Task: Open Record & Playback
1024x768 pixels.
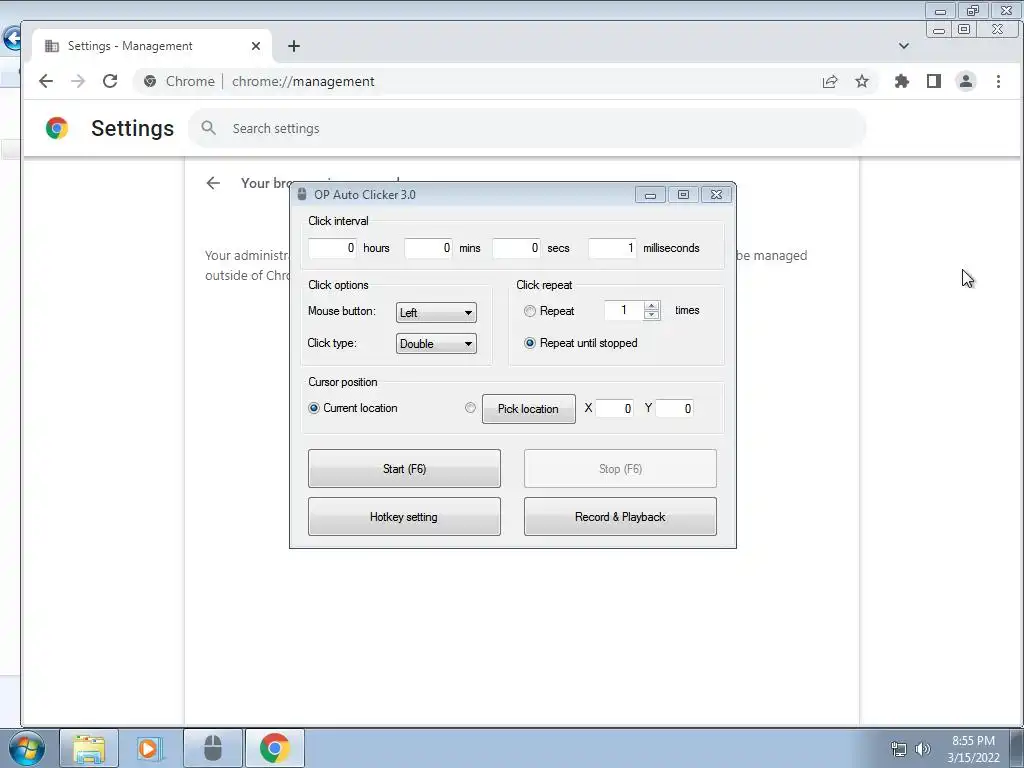Action: click(620, 517)
